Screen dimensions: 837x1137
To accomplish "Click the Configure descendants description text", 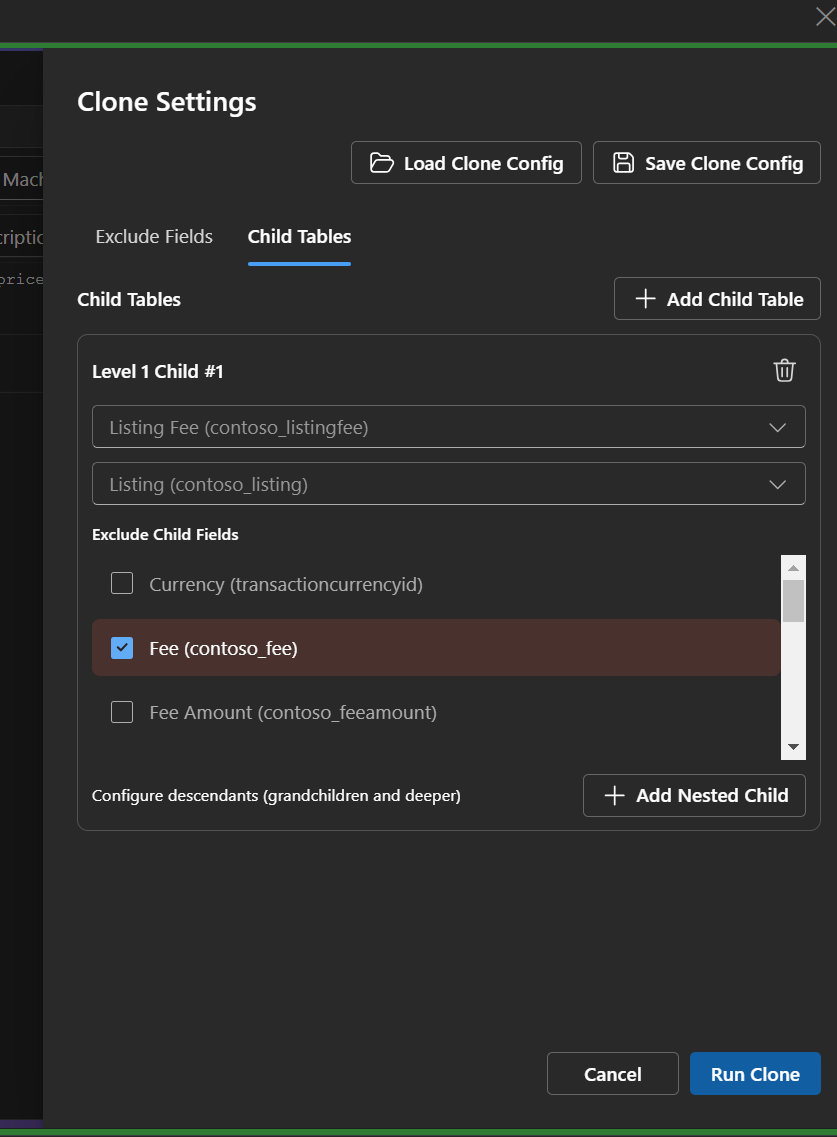I will [276, 795].
